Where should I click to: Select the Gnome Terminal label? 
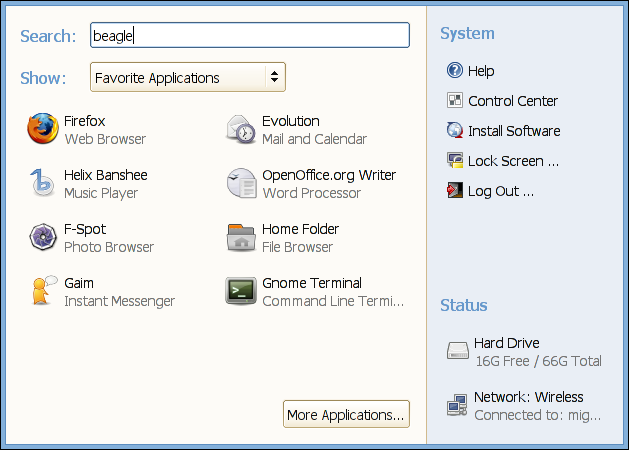(x=312, y=283)
